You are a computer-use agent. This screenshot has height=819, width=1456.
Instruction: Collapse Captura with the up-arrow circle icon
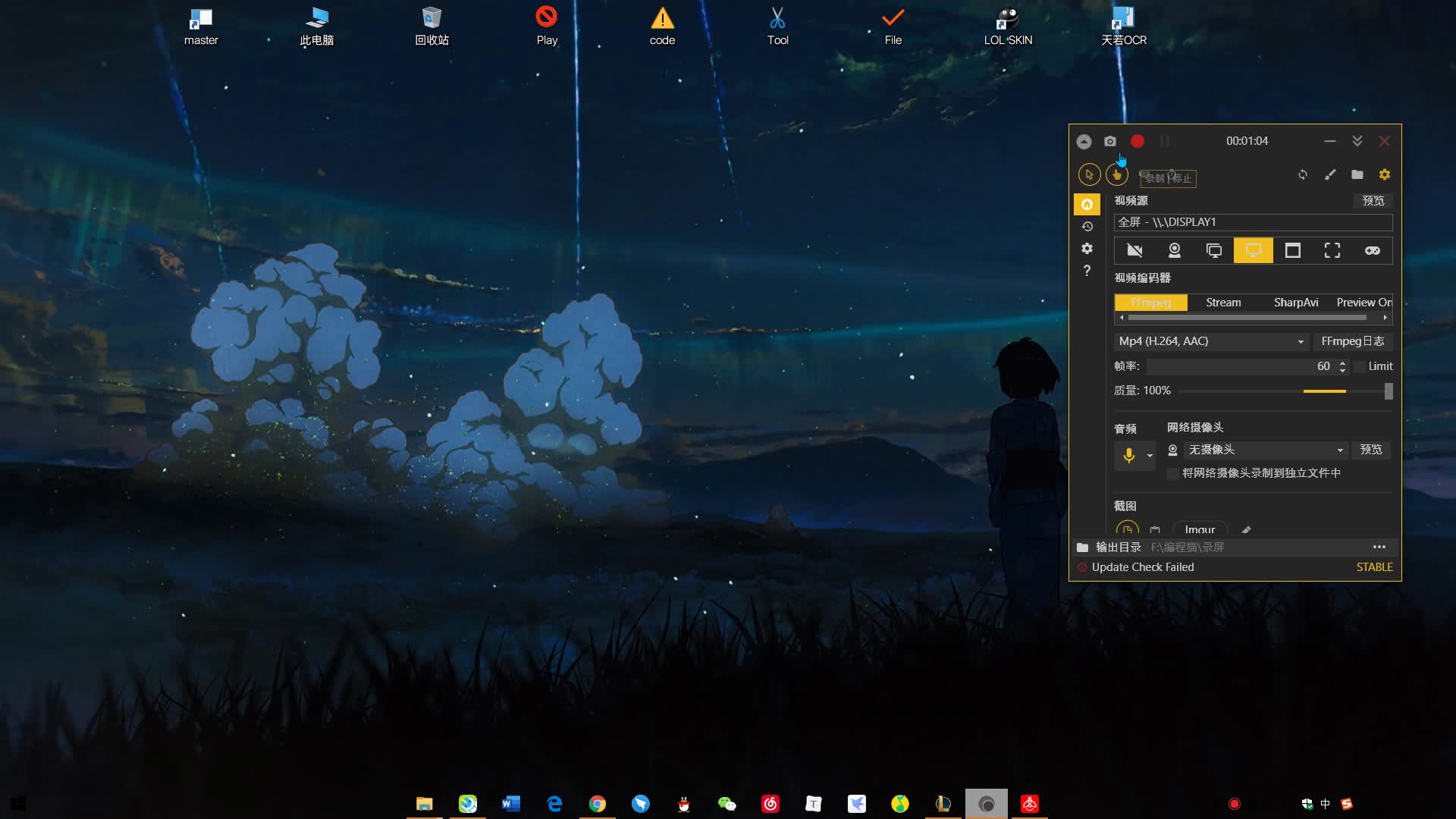pos(1084,142)
